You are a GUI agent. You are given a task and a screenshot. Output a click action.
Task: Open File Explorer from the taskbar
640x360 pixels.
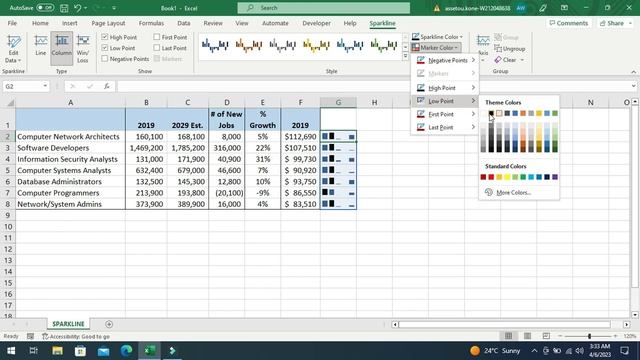point(57,351)
